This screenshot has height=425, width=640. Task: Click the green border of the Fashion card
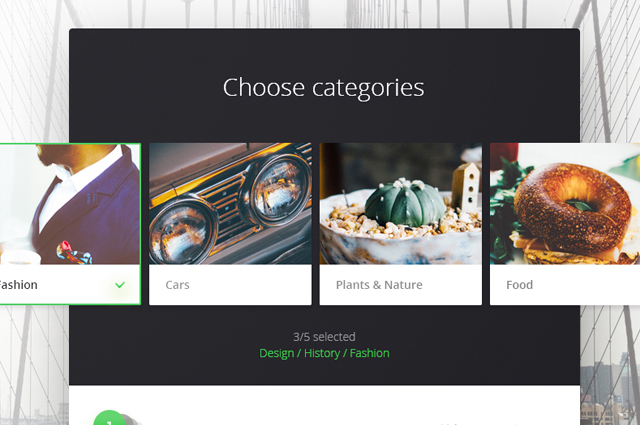pos(140,224)
